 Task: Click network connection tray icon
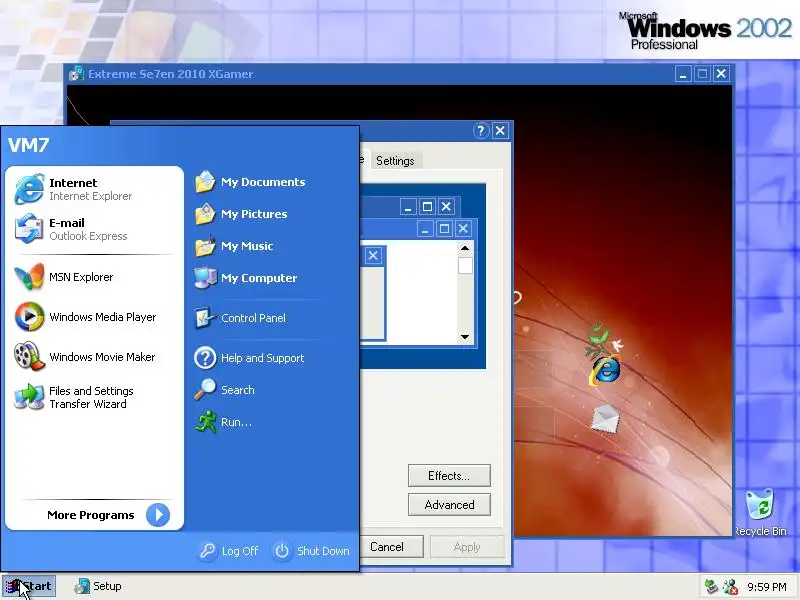coord(711,586)
